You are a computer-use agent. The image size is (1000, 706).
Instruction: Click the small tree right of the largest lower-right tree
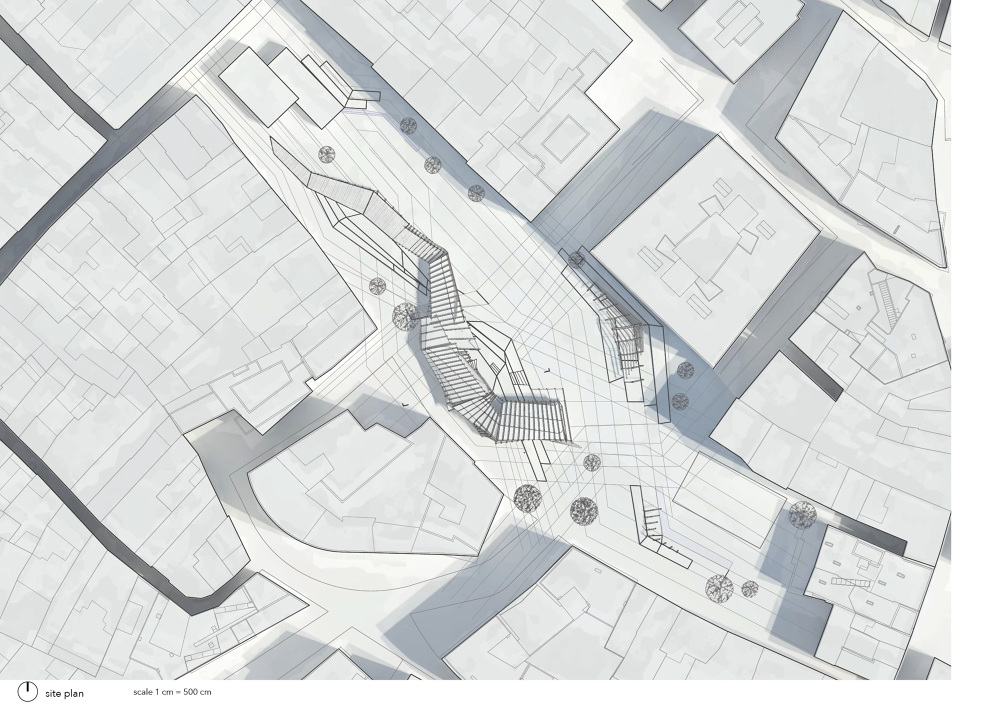(749, 589)
